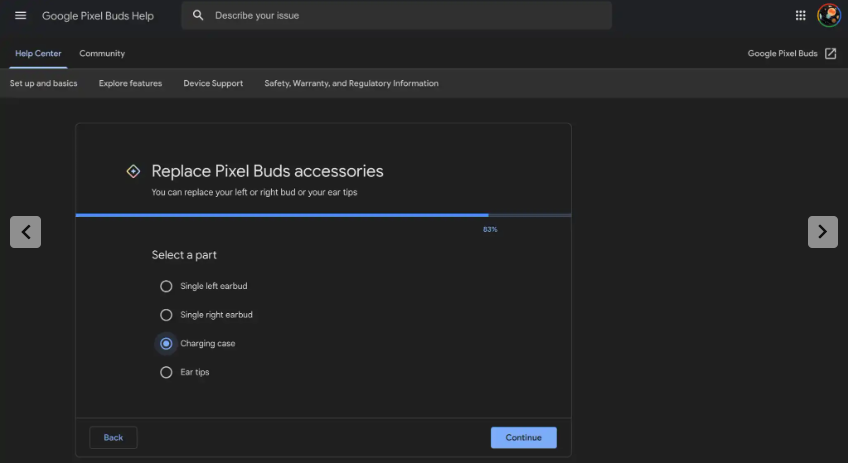Go to previous slide with left arrow

pos(25,232)
